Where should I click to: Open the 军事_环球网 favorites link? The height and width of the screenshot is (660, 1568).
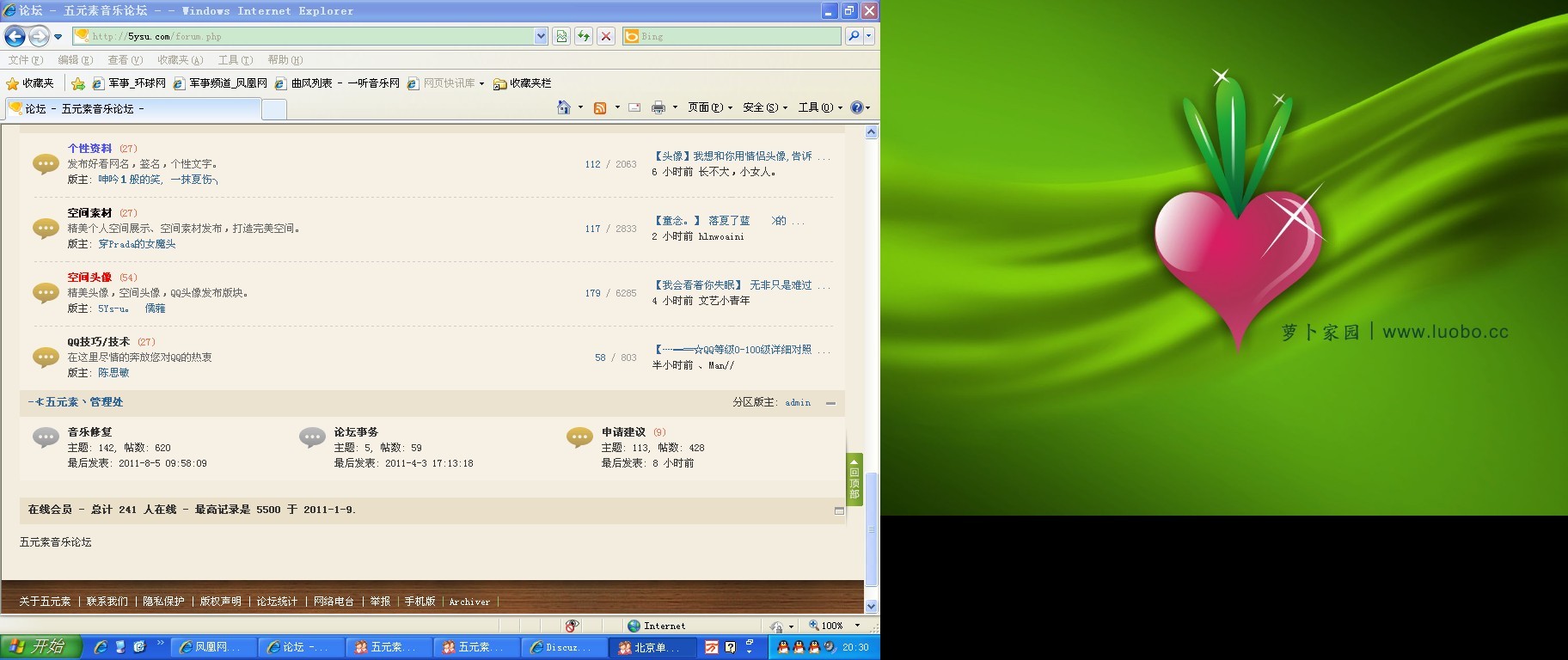click(129, 83)
